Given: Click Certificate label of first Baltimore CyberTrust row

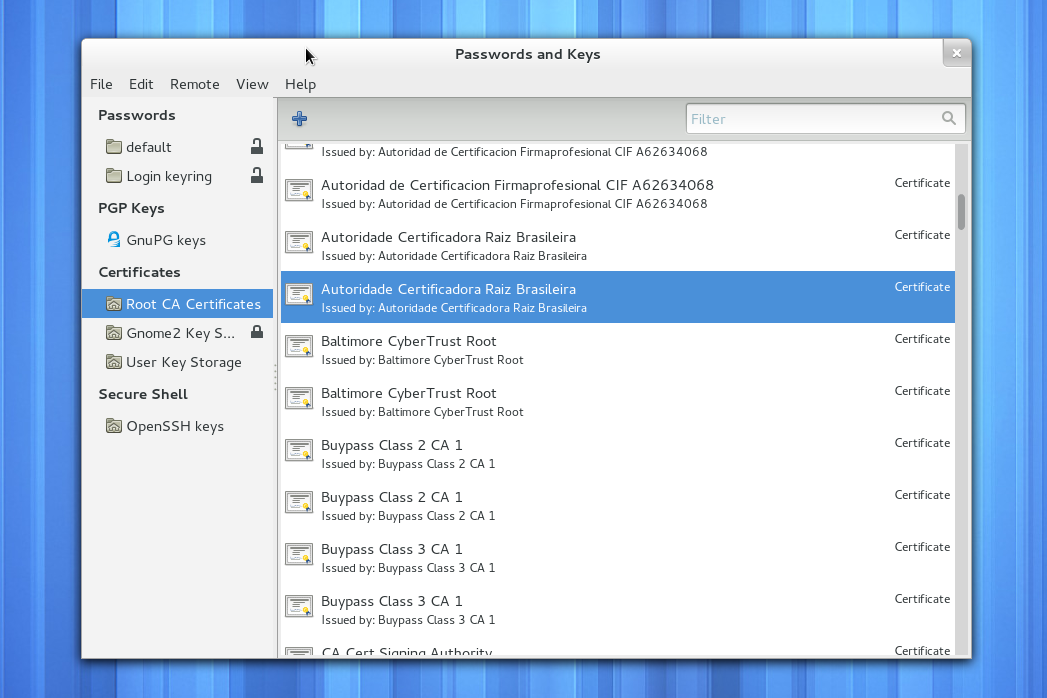Looking at the screenshot, I should (922, 339).
